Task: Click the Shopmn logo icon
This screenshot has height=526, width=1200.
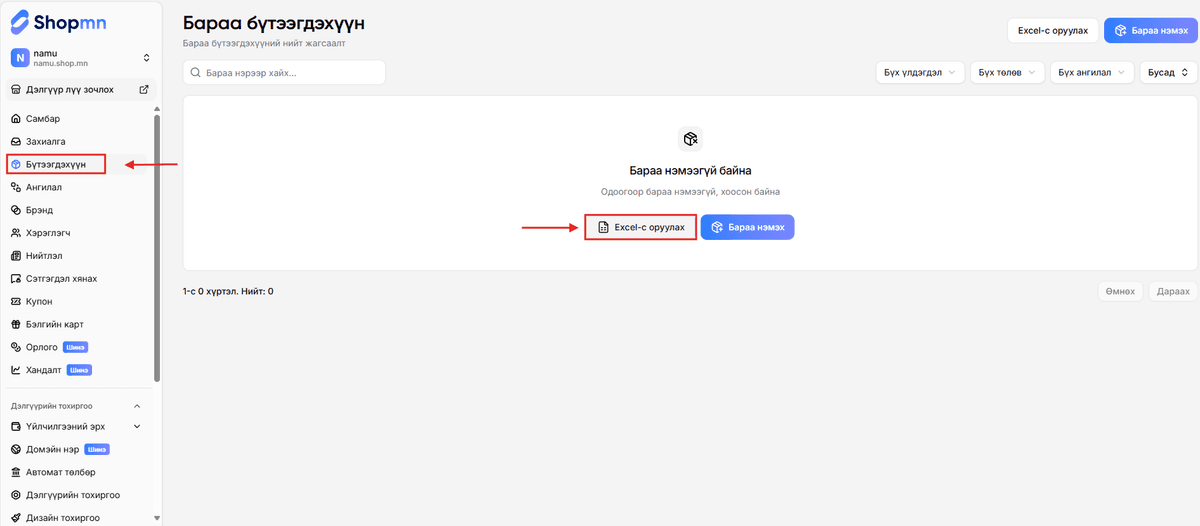Action: point(20,23)
